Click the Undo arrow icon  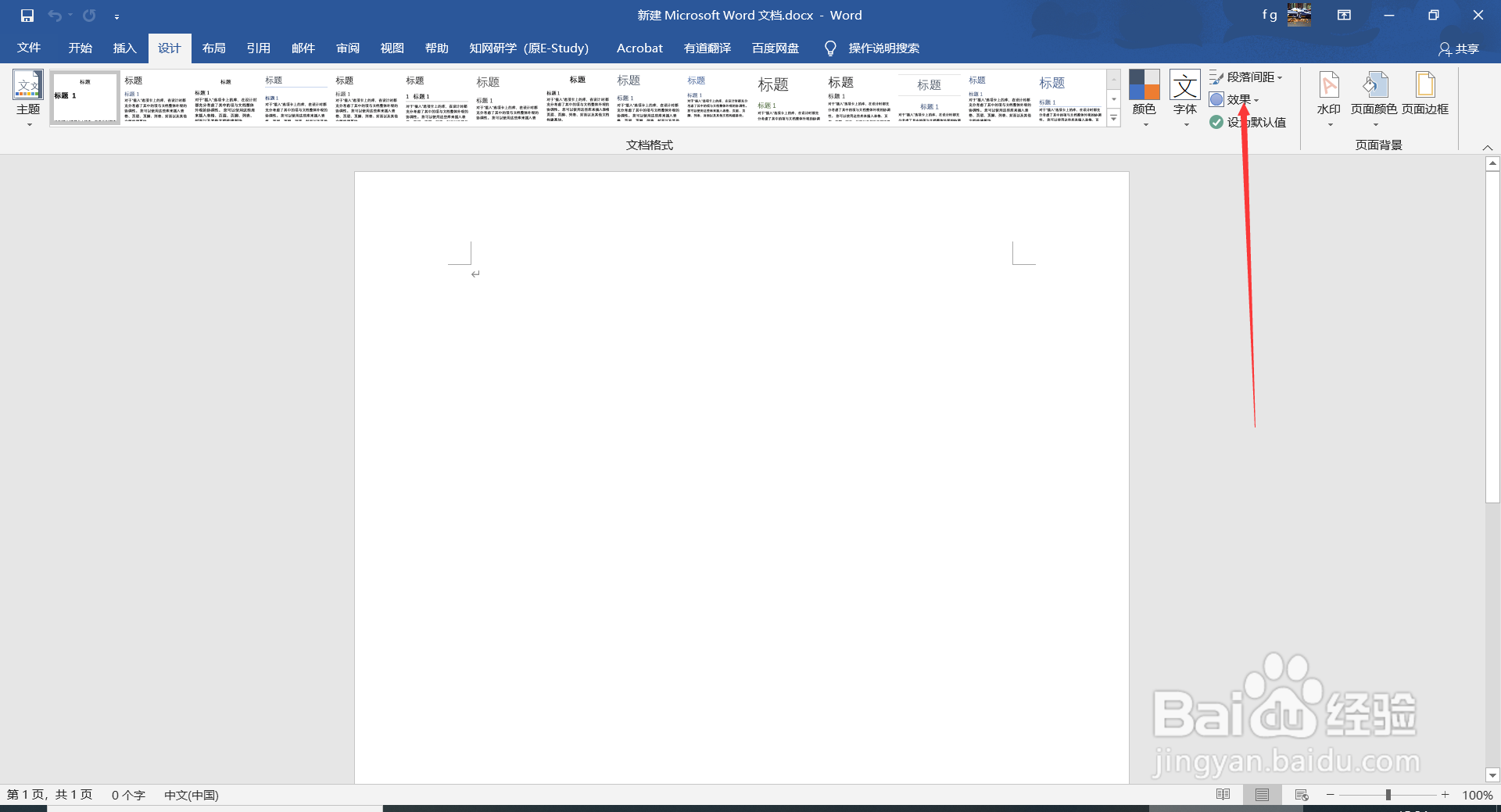55,16
